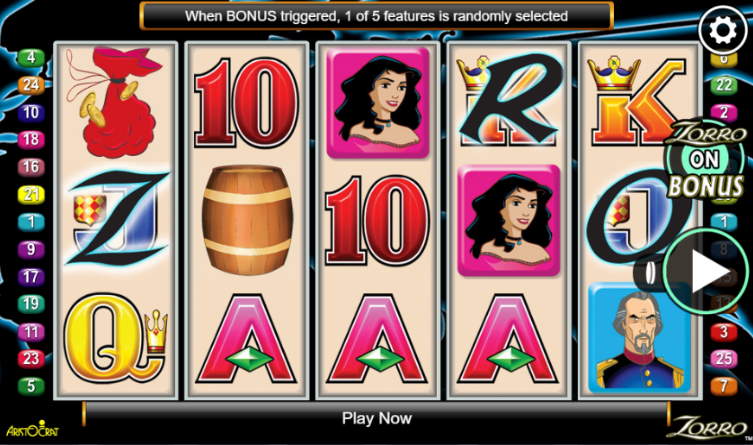Select payline number 25 on right side
This screenshot has height=445, width=753.
(724, 358)
